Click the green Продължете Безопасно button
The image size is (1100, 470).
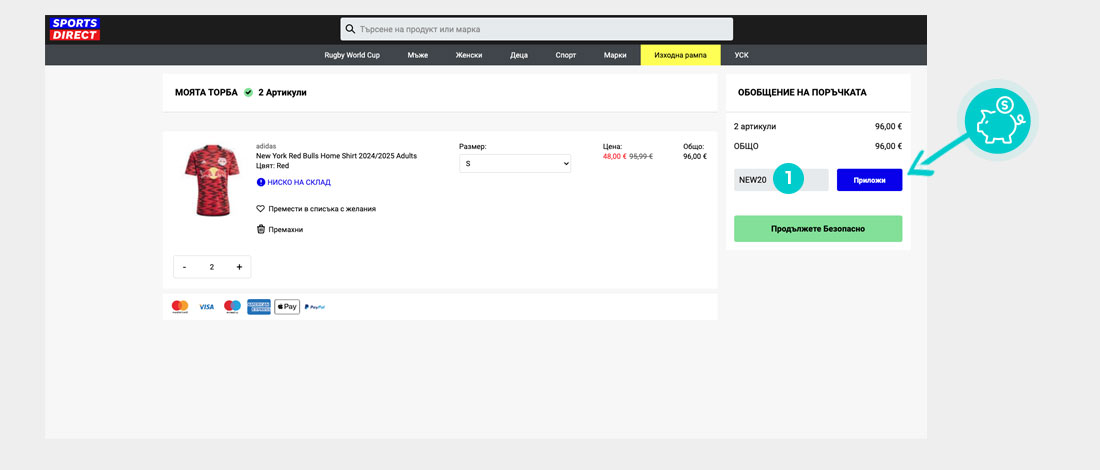[818, 229]
